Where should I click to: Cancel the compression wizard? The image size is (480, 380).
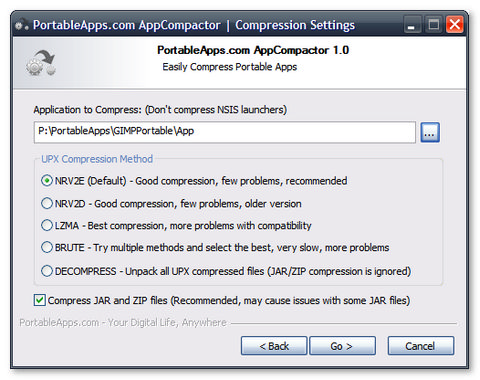click(421, 346)
